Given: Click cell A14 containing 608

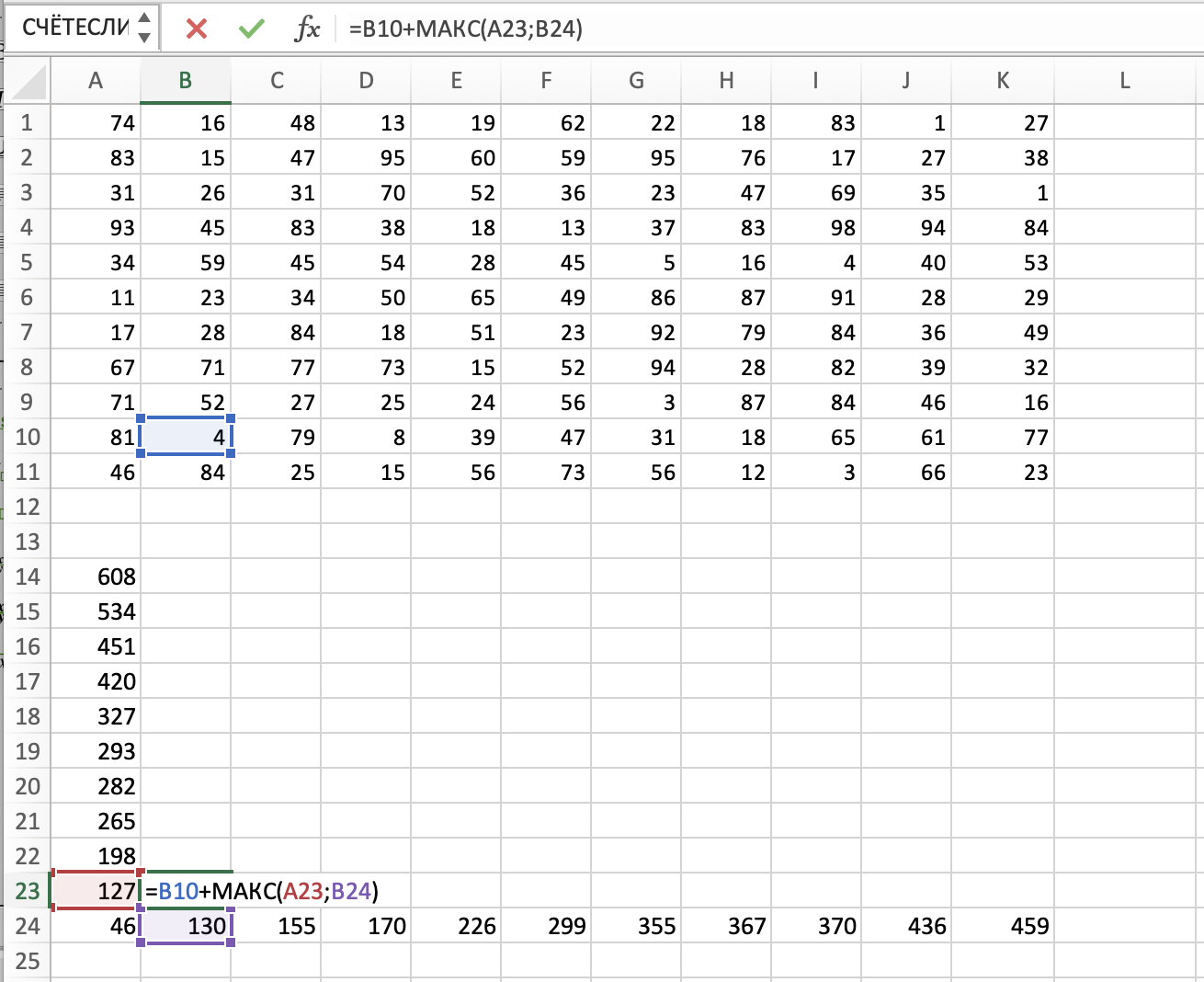Looking at the screenshot, I should coord(96,577).
